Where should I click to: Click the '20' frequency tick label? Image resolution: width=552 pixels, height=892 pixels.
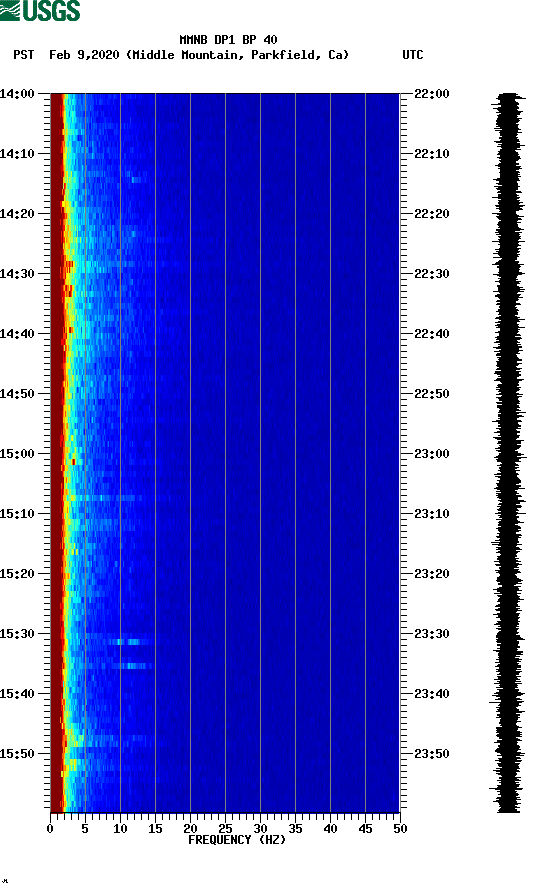(190, 829)
